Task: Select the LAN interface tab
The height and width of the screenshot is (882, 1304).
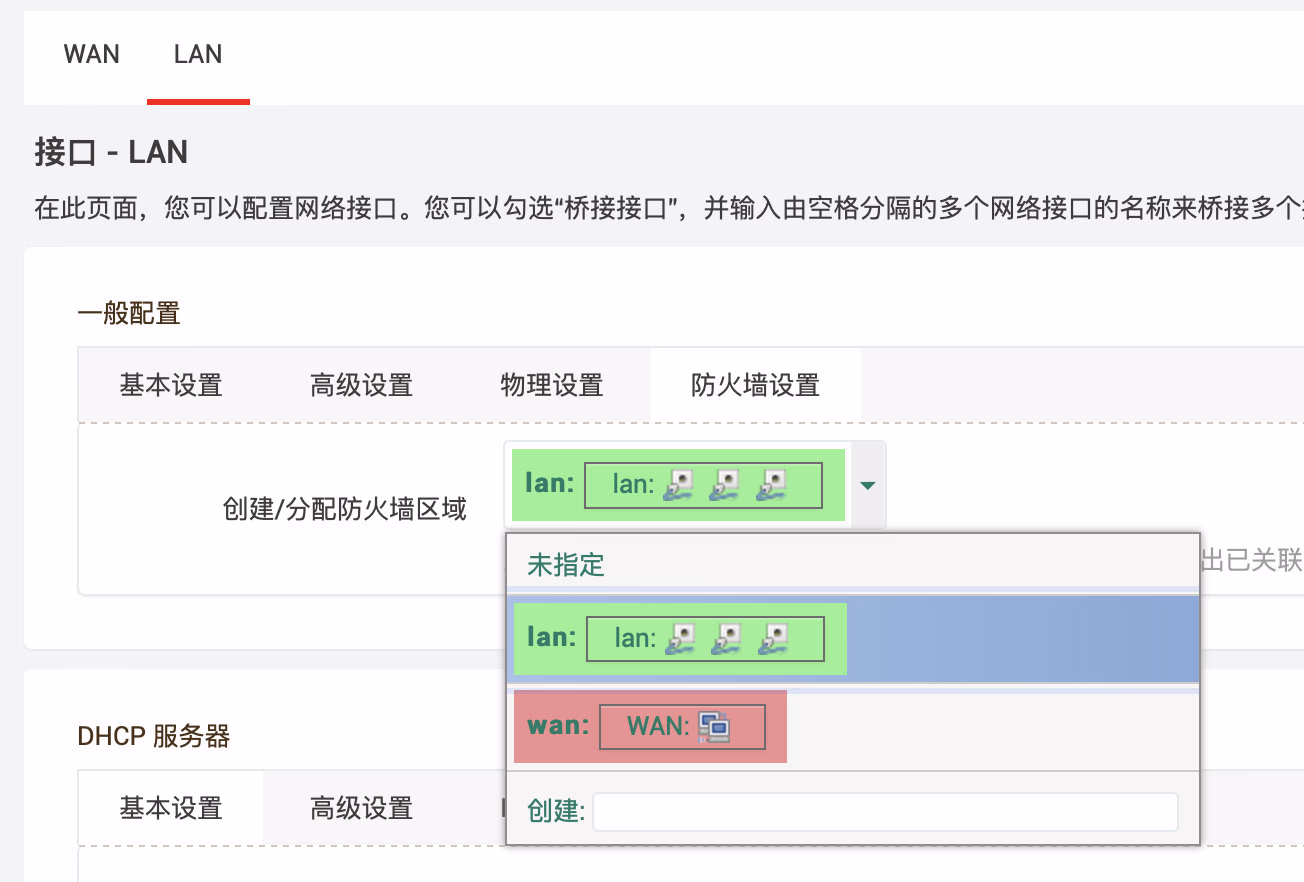Action: pos(198,55)
